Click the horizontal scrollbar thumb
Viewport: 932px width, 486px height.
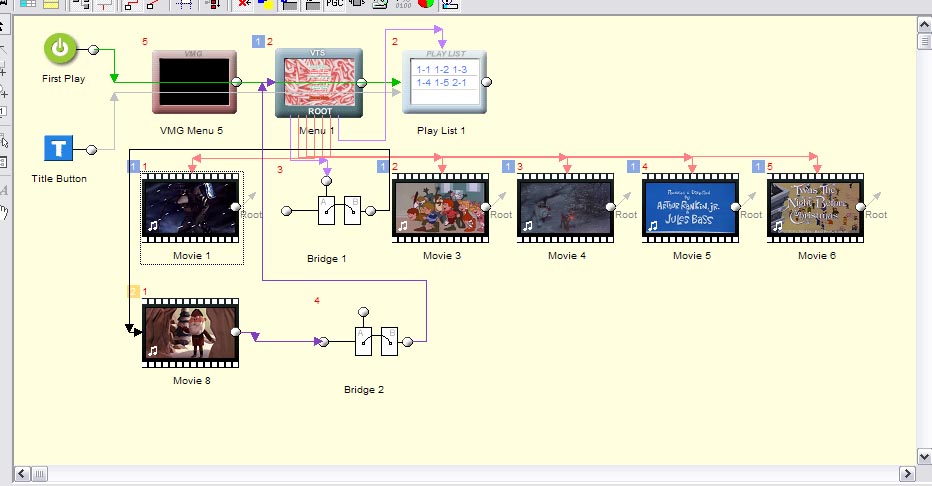click(39, 474)
